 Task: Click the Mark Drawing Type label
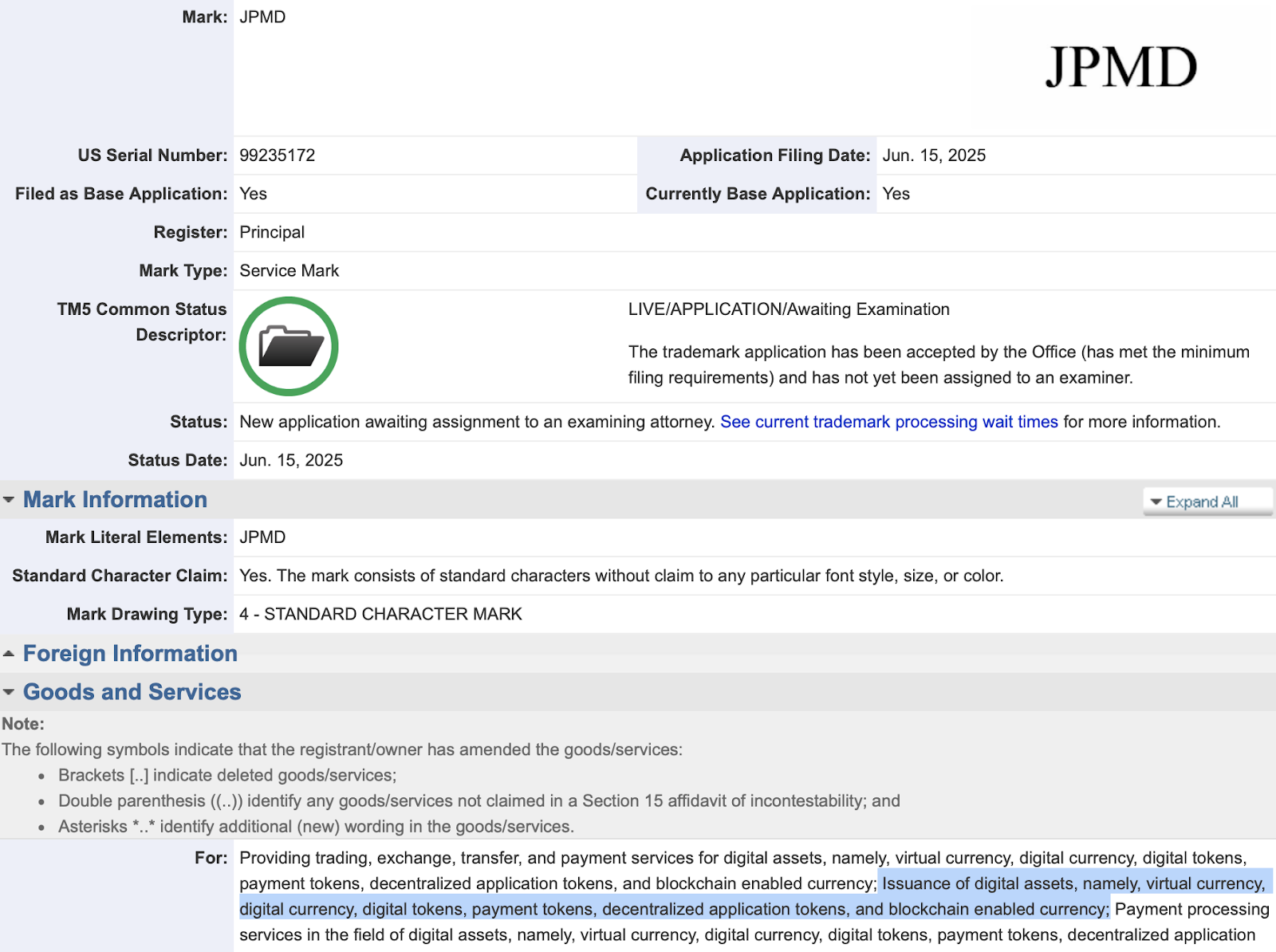(x=147, y=614)
